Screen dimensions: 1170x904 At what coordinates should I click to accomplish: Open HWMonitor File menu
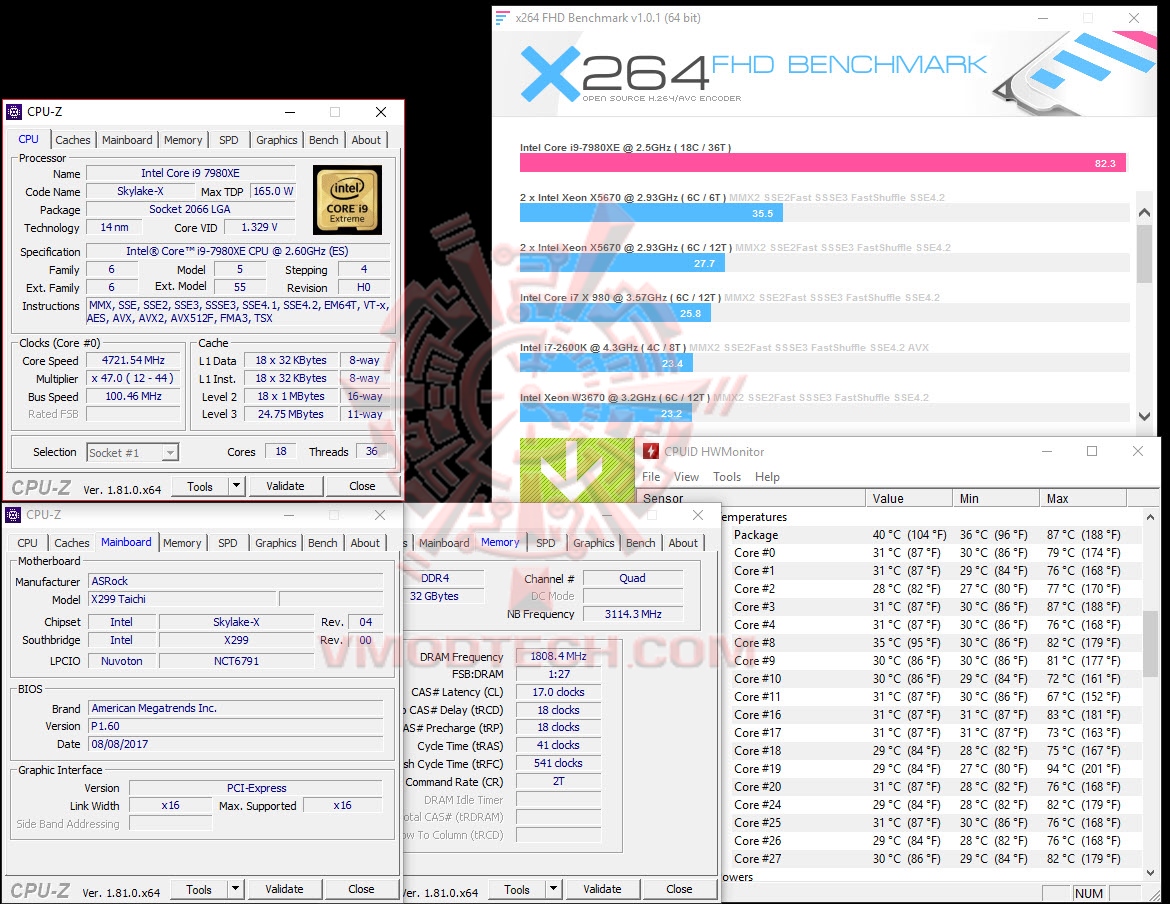651,477
